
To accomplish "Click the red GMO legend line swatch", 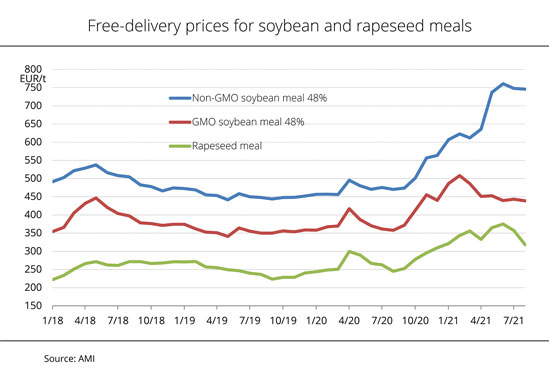I will (x=180, y=122).
